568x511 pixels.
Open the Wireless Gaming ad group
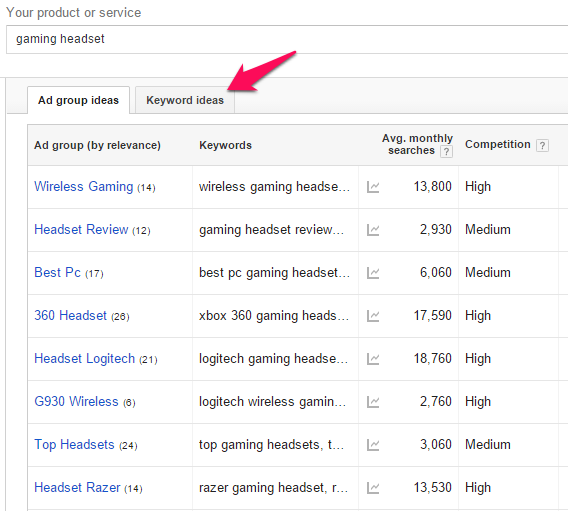pyautogui.click(x=84, y=187)
